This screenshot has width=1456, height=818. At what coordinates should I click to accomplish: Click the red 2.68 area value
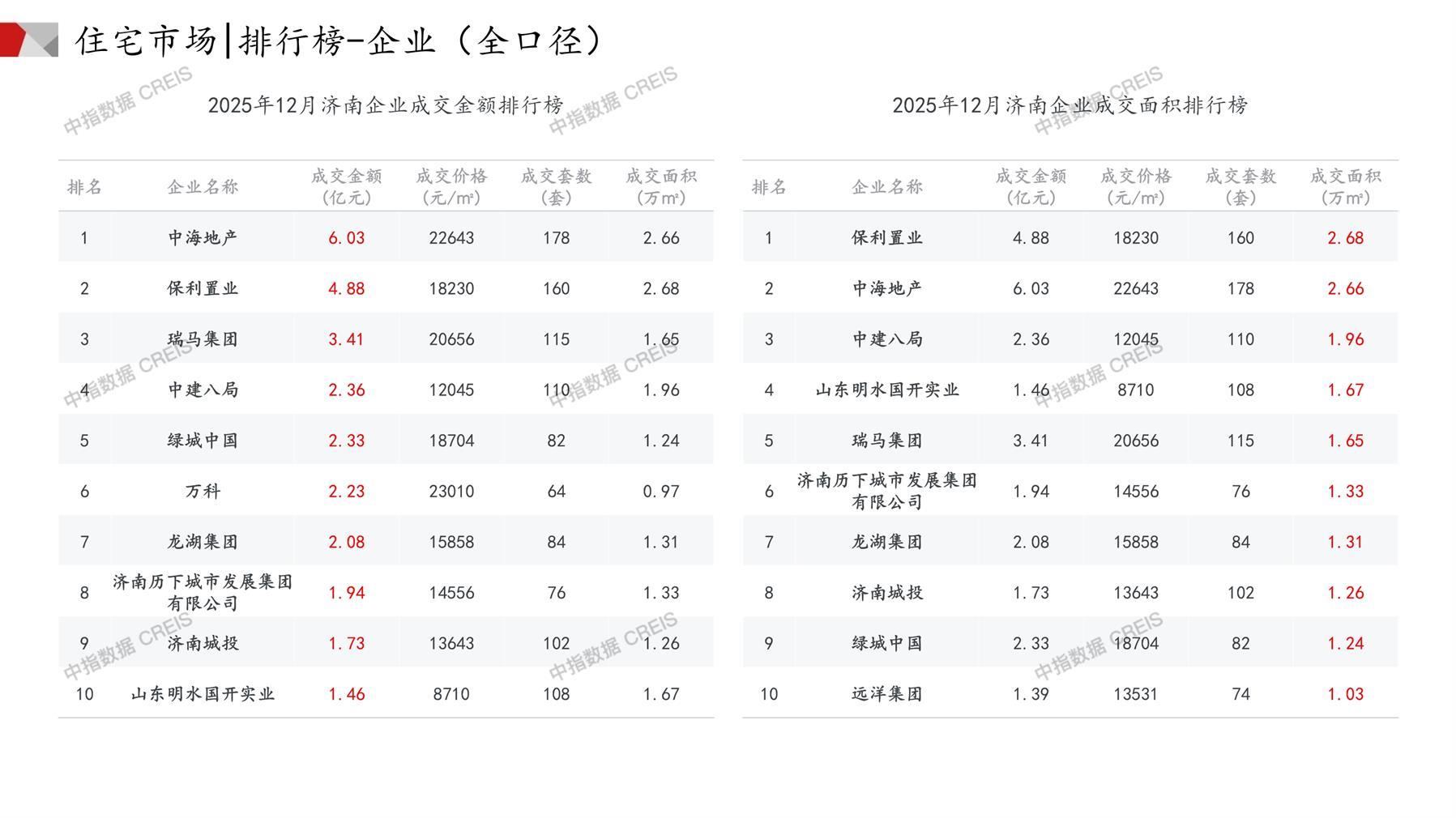pyautogui.click(x=1345, y=238)
